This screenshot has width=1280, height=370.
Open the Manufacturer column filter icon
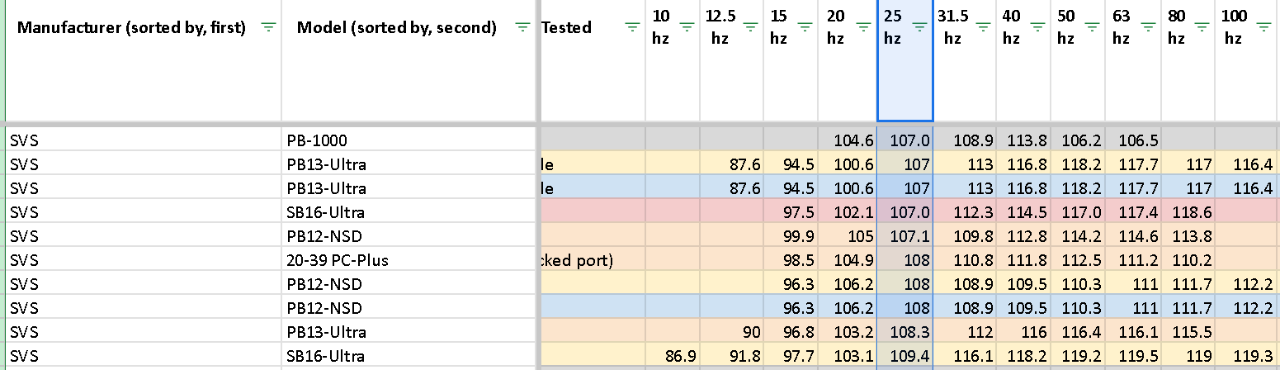tap(267, 28)
